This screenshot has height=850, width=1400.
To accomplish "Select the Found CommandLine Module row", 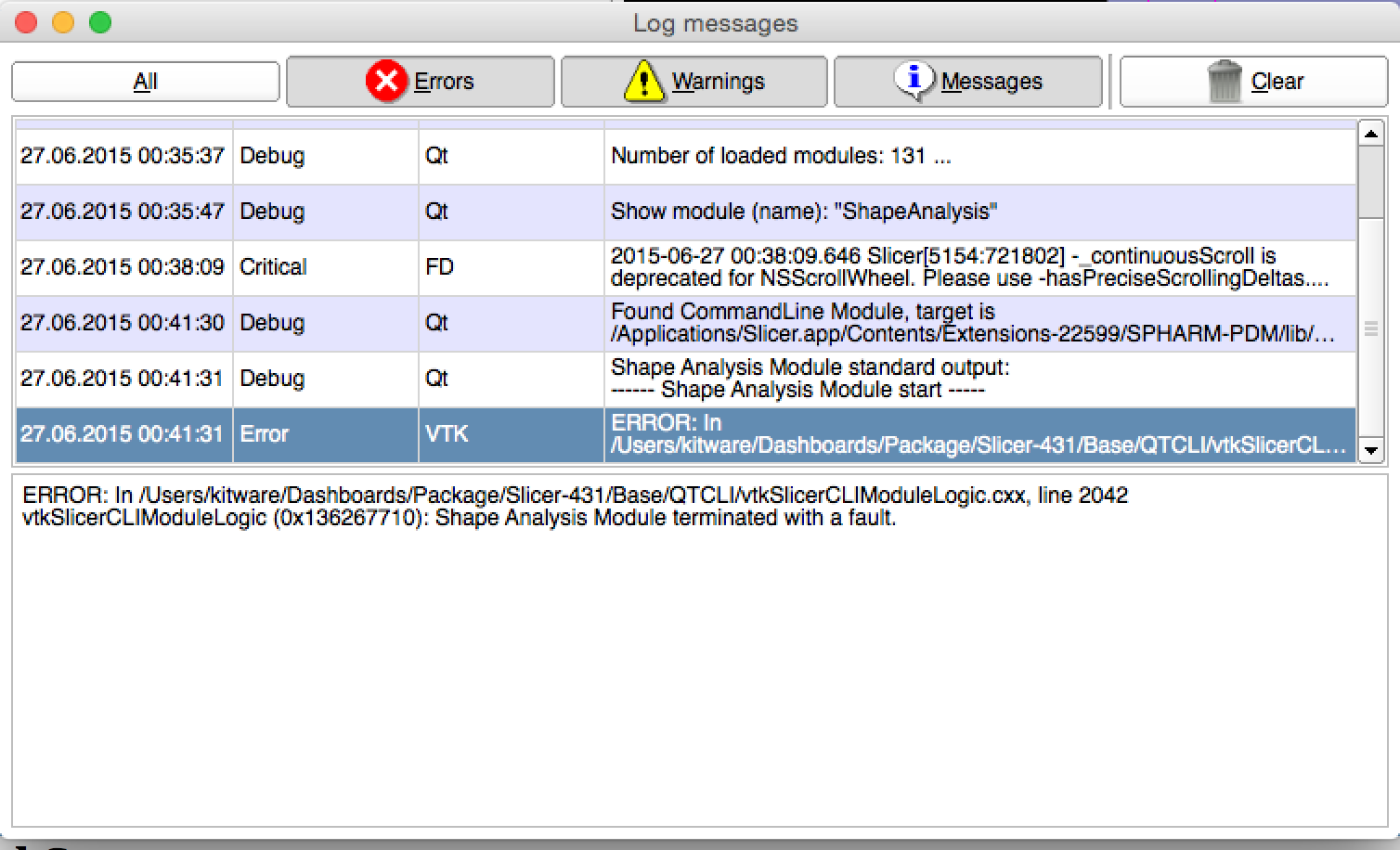I will click(x=684, y=323).
